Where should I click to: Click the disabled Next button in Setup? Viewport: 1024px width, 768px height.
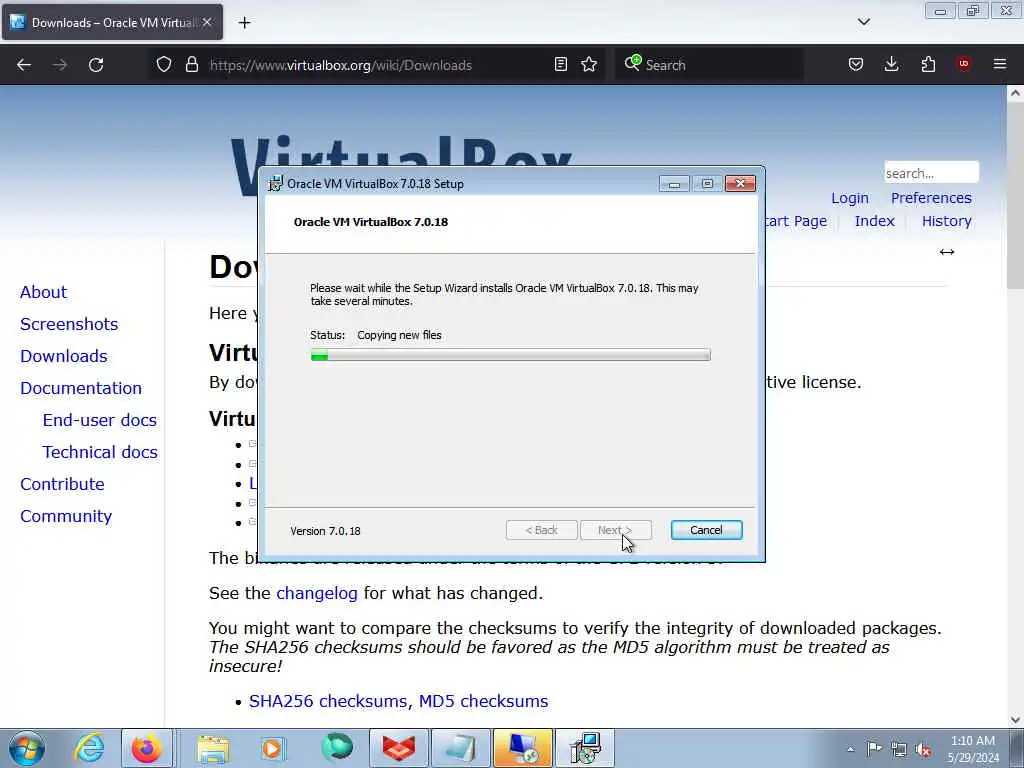point(615,530)
